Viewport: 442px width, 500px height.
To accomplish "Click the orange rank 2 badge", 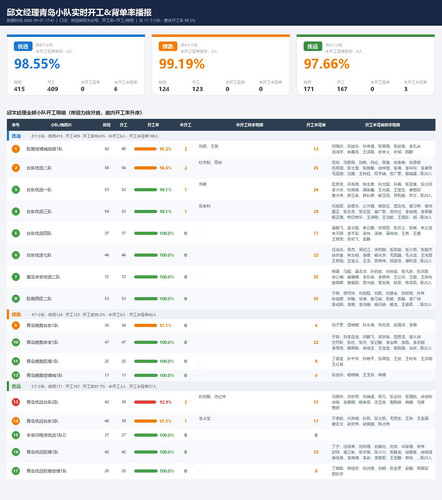I will click(x=16, y=168).
